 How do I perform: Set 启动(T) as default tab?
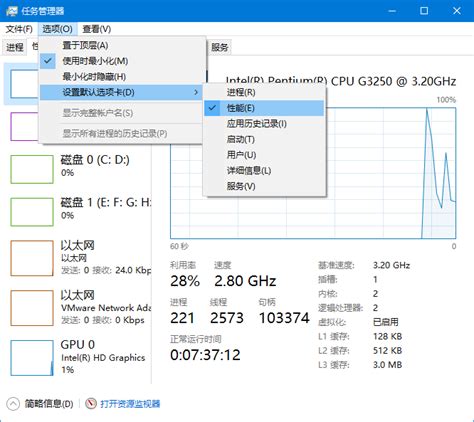click(264, 139)
